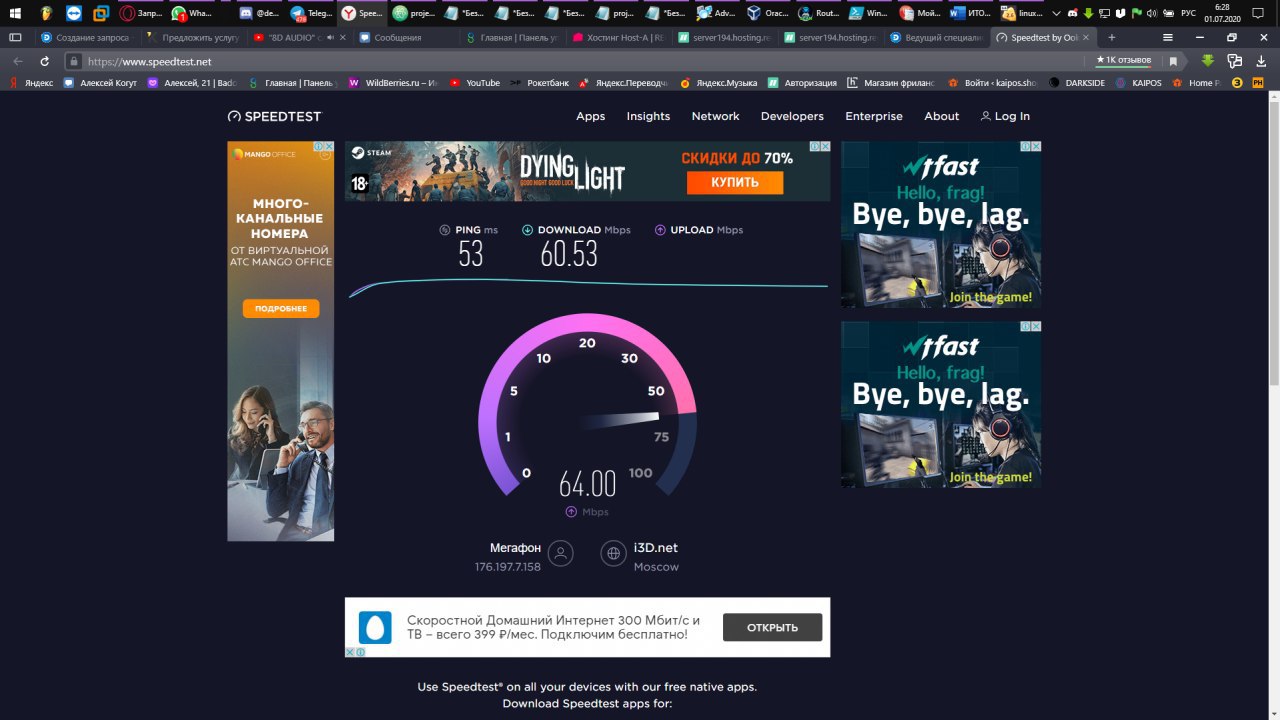The height and width of the screenshot is (720, 1280).
Task: Open Enterprise in Speedtest navigation
Action: point(874,116)
